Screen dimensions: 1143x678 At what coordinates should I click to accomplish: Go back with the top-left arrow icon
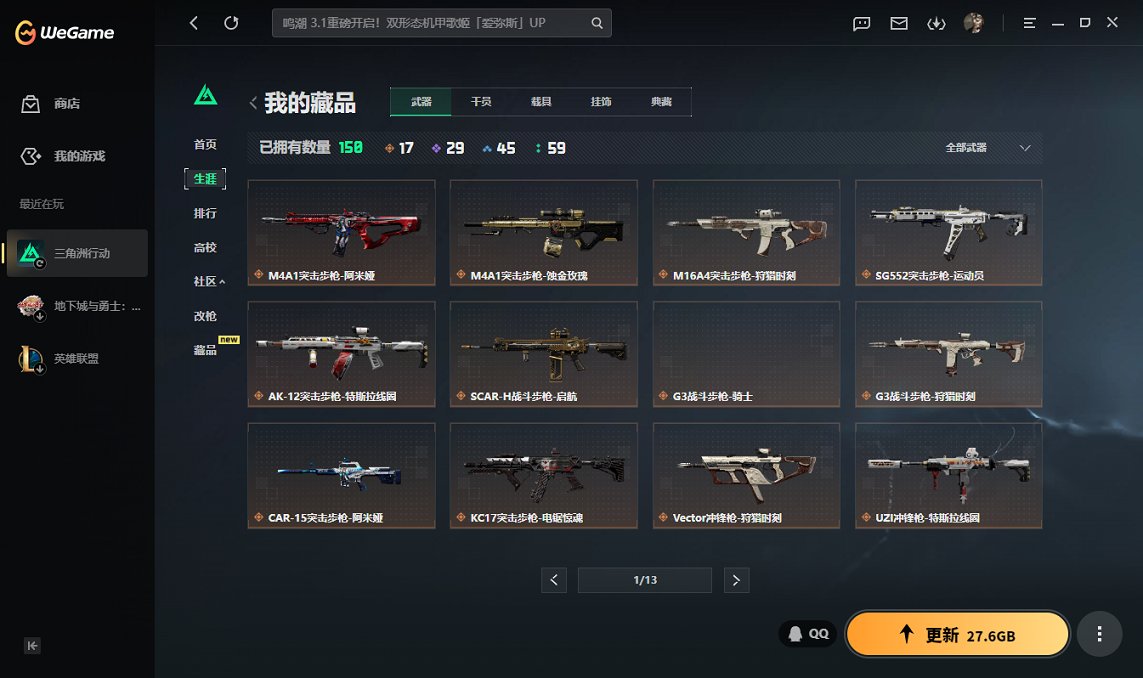[194, 23]
